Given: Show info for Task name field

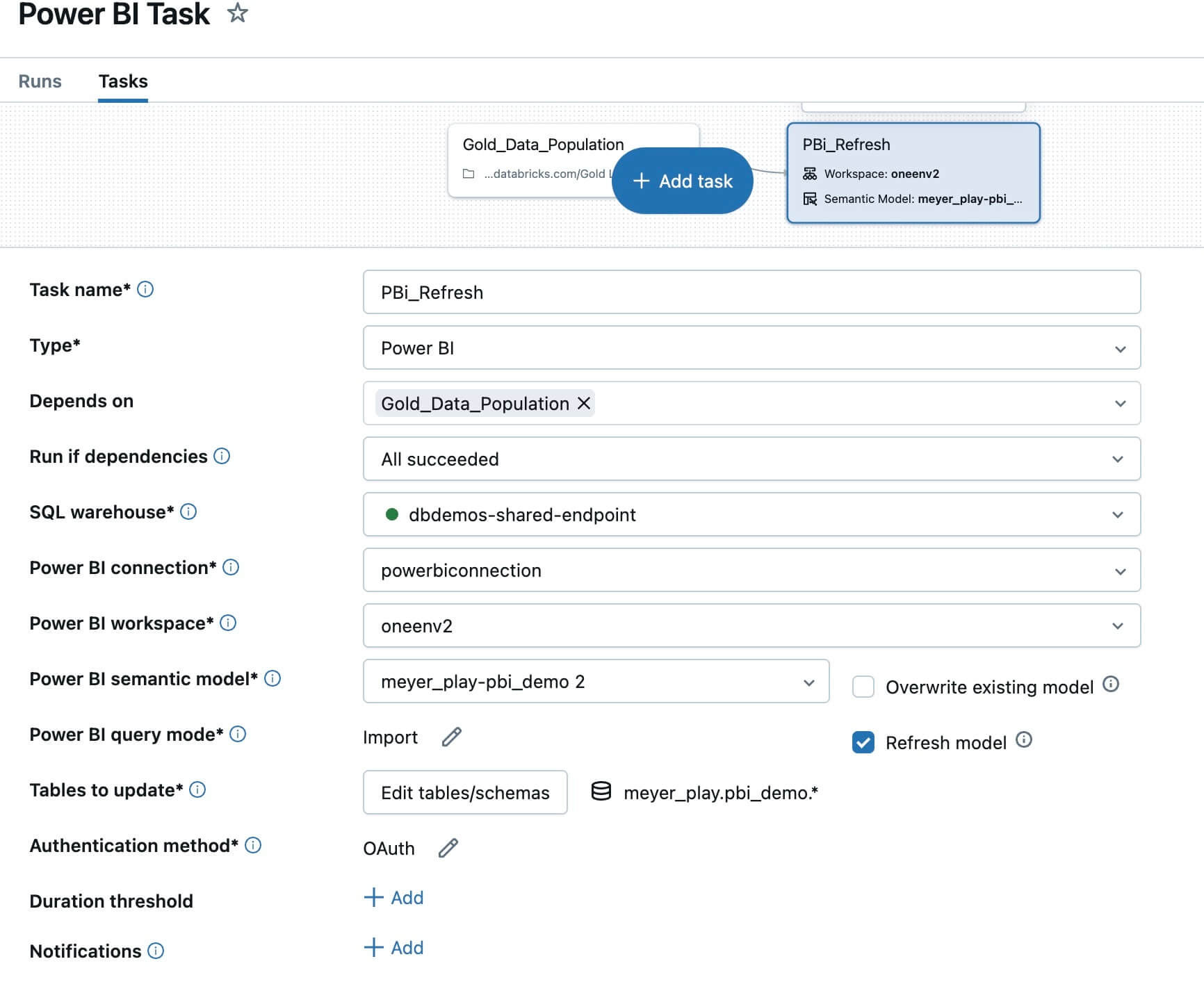Looking at the screenshot, I should 145,289.
